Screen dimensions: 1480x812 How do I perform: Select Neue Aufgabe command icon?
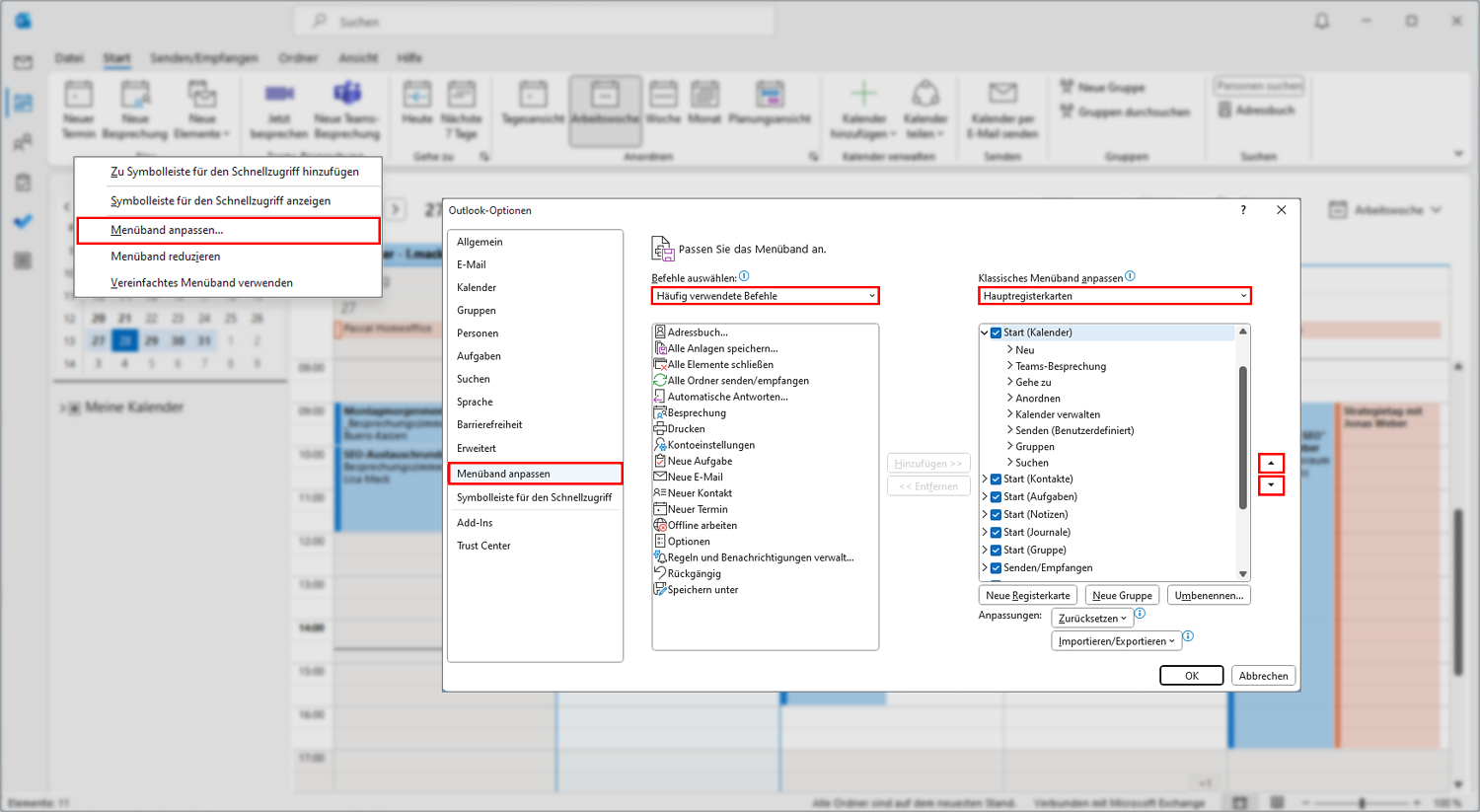(x=660, y=461)
